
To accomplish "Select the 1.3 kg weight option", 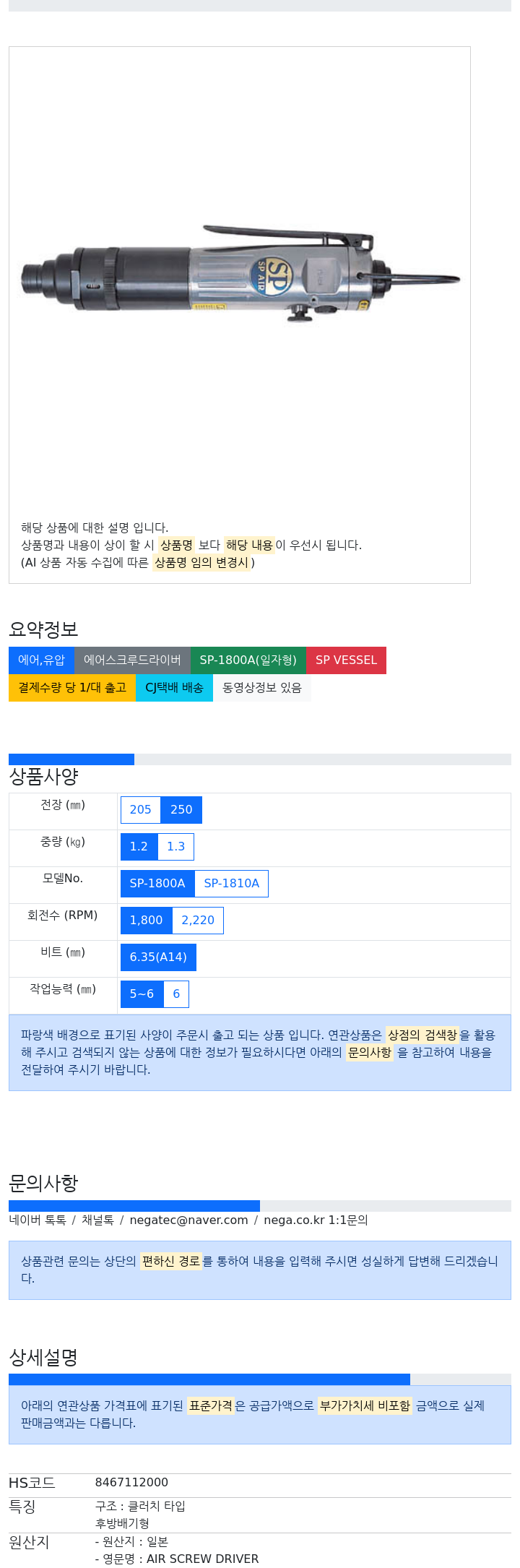I will click(175, 846).
